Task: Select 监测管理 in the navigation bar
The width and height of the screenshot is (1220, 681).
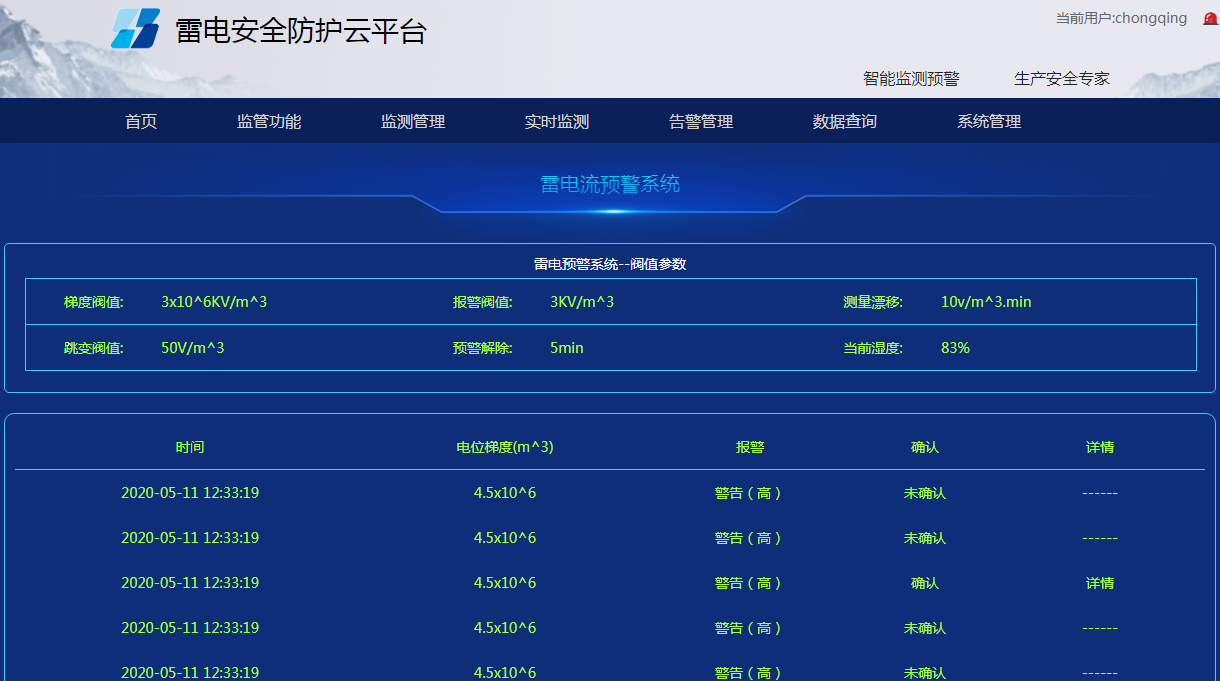Action: coord(413,122)
